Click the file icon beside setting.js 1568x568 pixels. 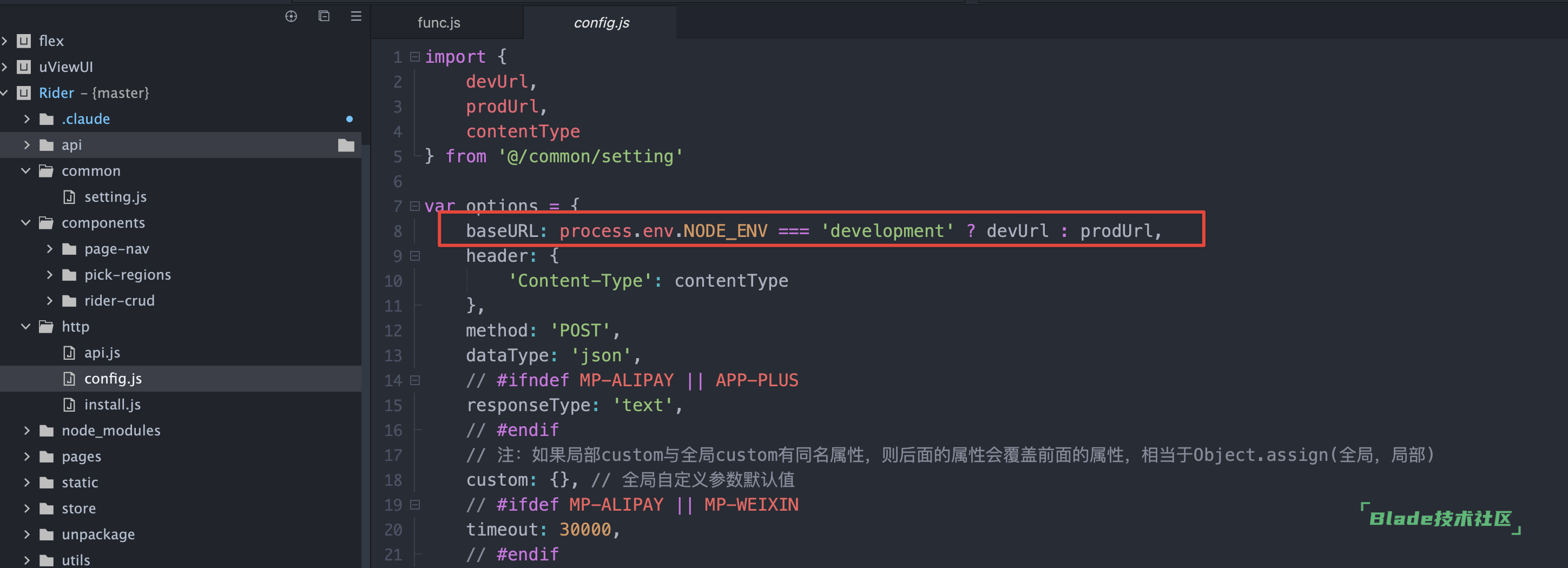tap(69, 197)
